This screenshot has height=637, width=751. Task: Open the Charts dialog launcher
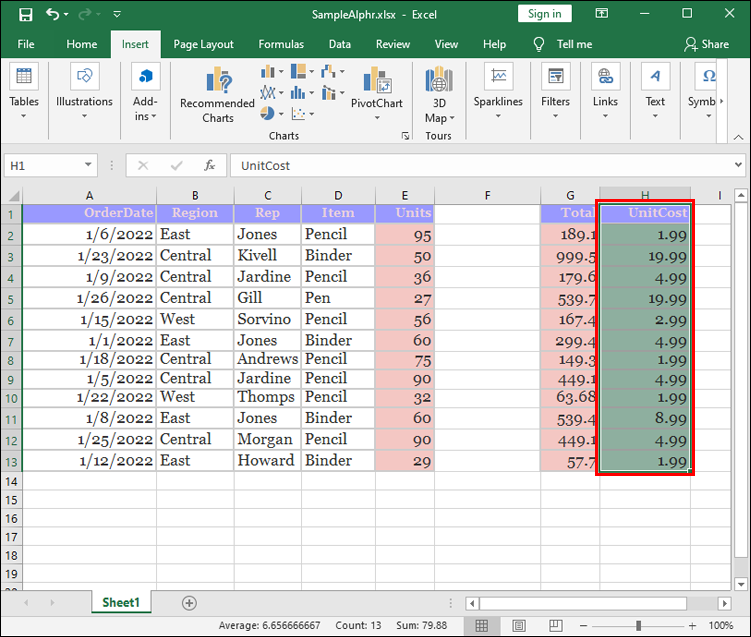coord(405,135)
